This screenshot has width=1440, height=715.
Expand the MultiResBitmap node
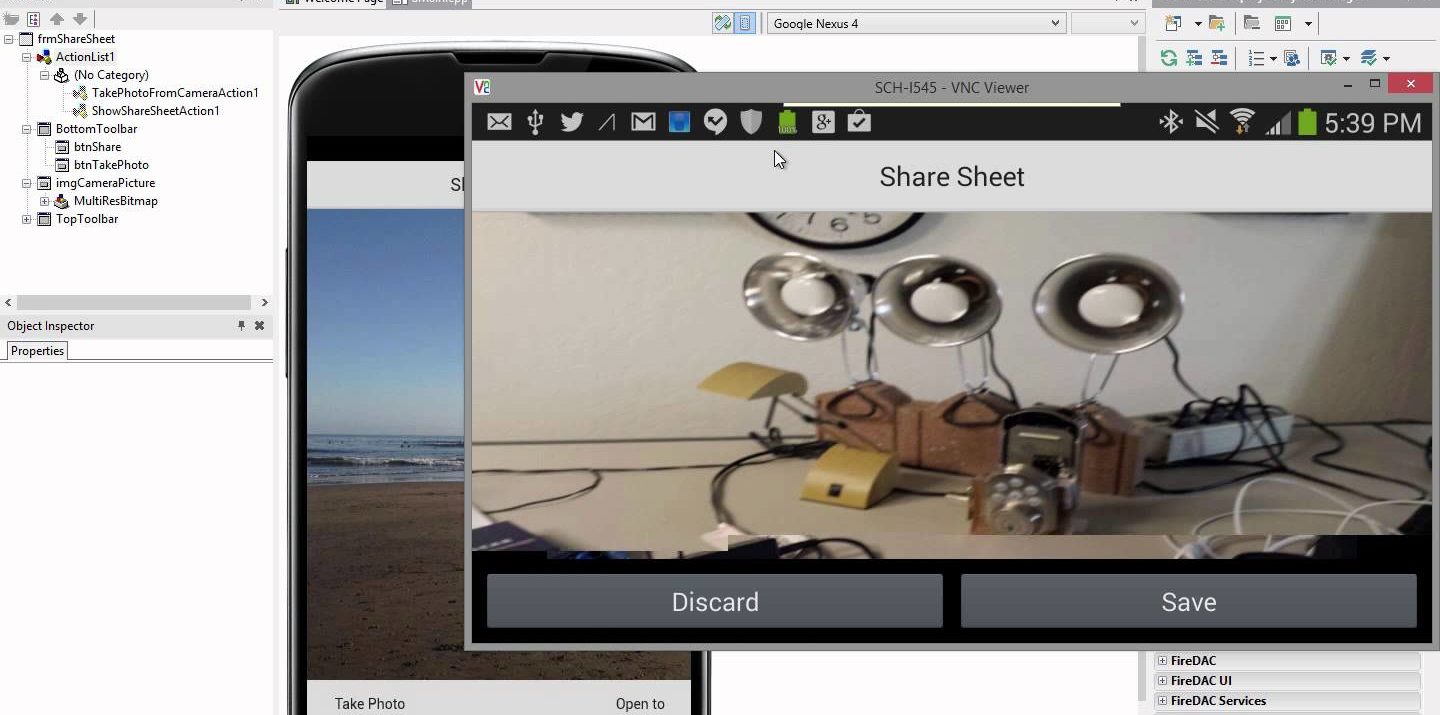[45, 201]
